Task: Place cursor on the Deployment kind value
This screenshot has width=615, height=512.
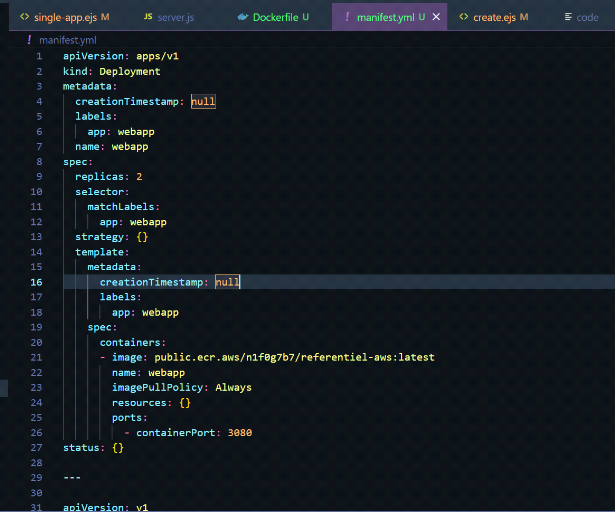Action: coord(129,71)
